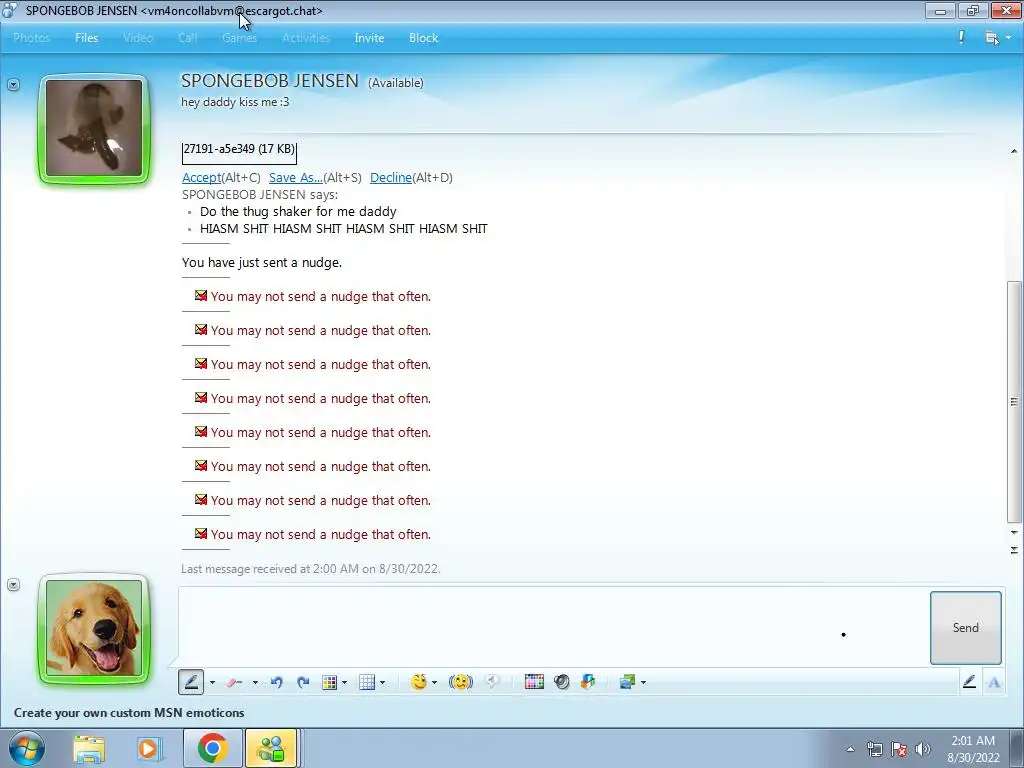Click the first failed nudge envelope icon

pos(200,296)
